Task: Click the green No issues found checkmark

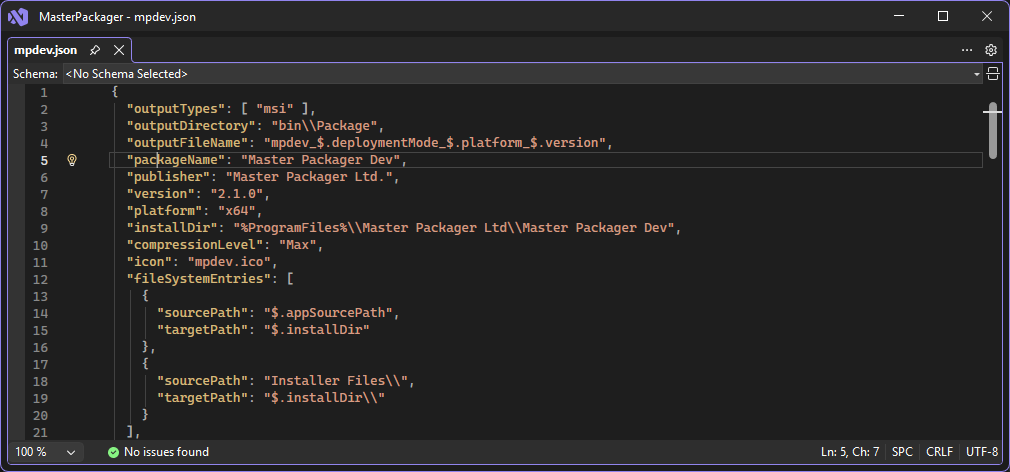Action: [x=113, y=452]
